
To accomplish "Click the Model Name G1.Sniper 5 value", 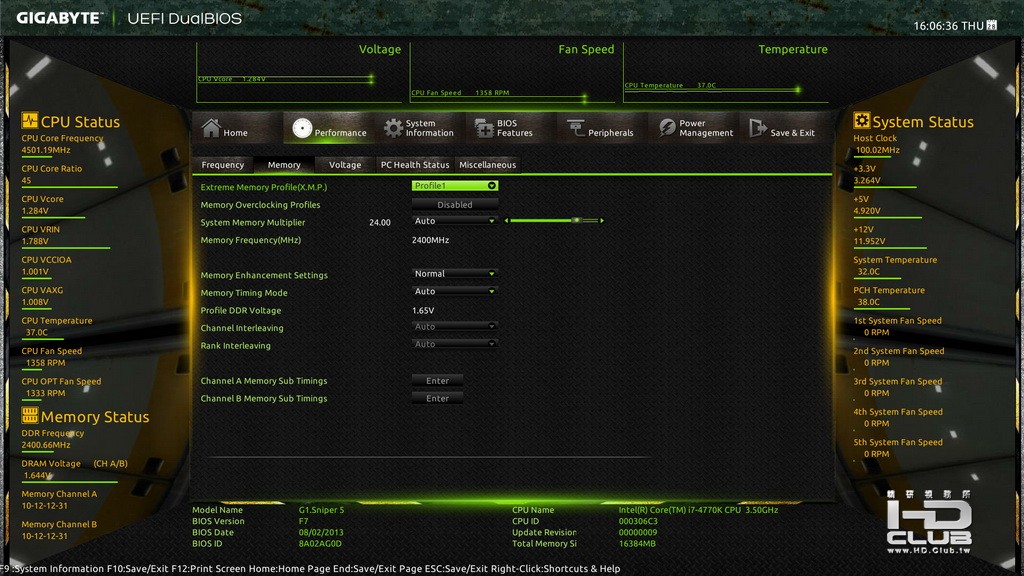I will point(321,509).
